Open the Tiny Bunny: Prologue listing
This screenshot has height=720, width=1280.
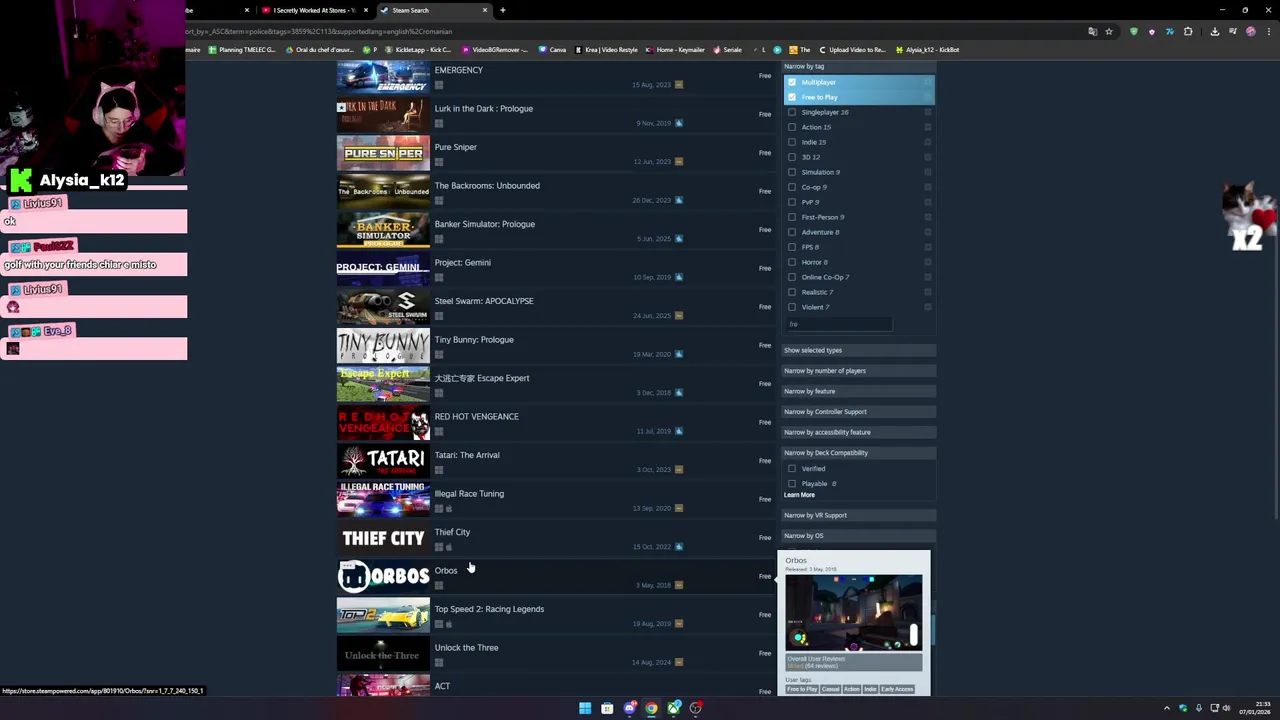click(555, 346)
